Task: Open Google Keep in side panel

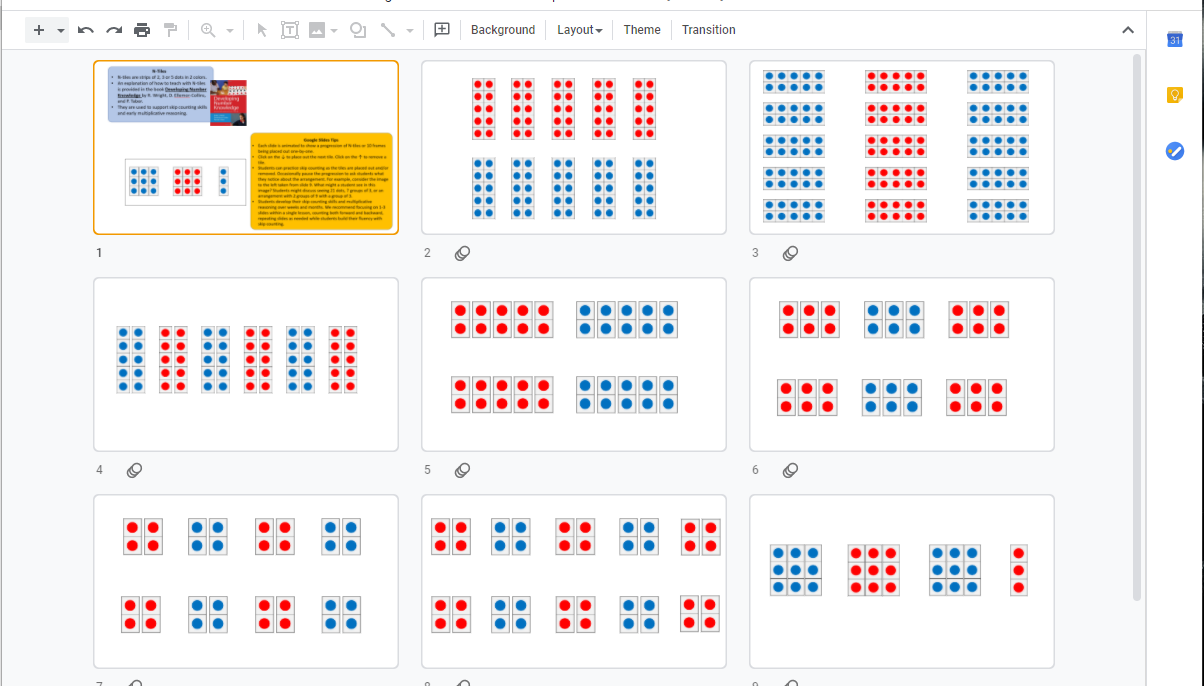Action: pyautogui.click(x=1175, y=96)
